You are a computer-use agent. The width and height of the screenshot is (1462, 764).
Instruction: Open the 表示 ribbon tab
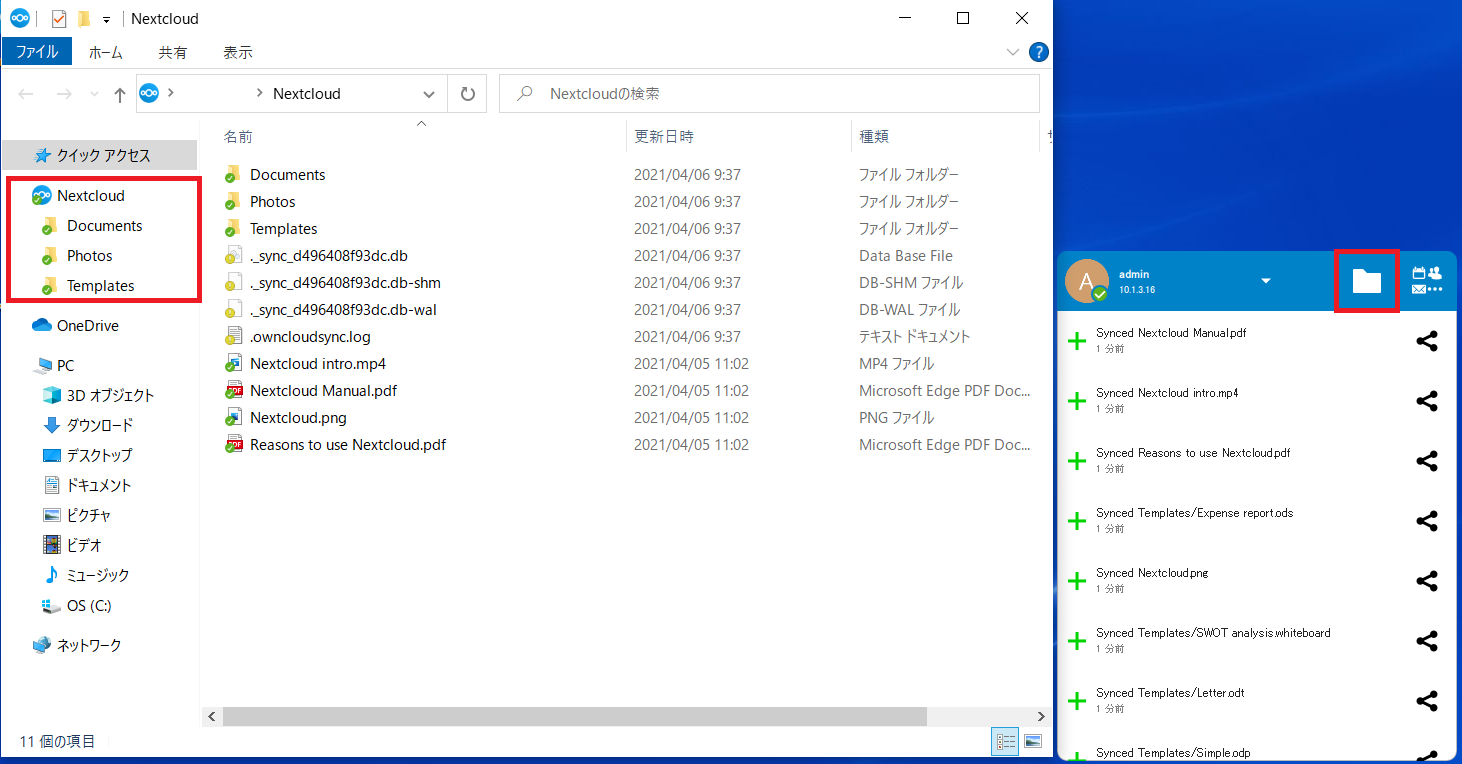click(238, 52)
